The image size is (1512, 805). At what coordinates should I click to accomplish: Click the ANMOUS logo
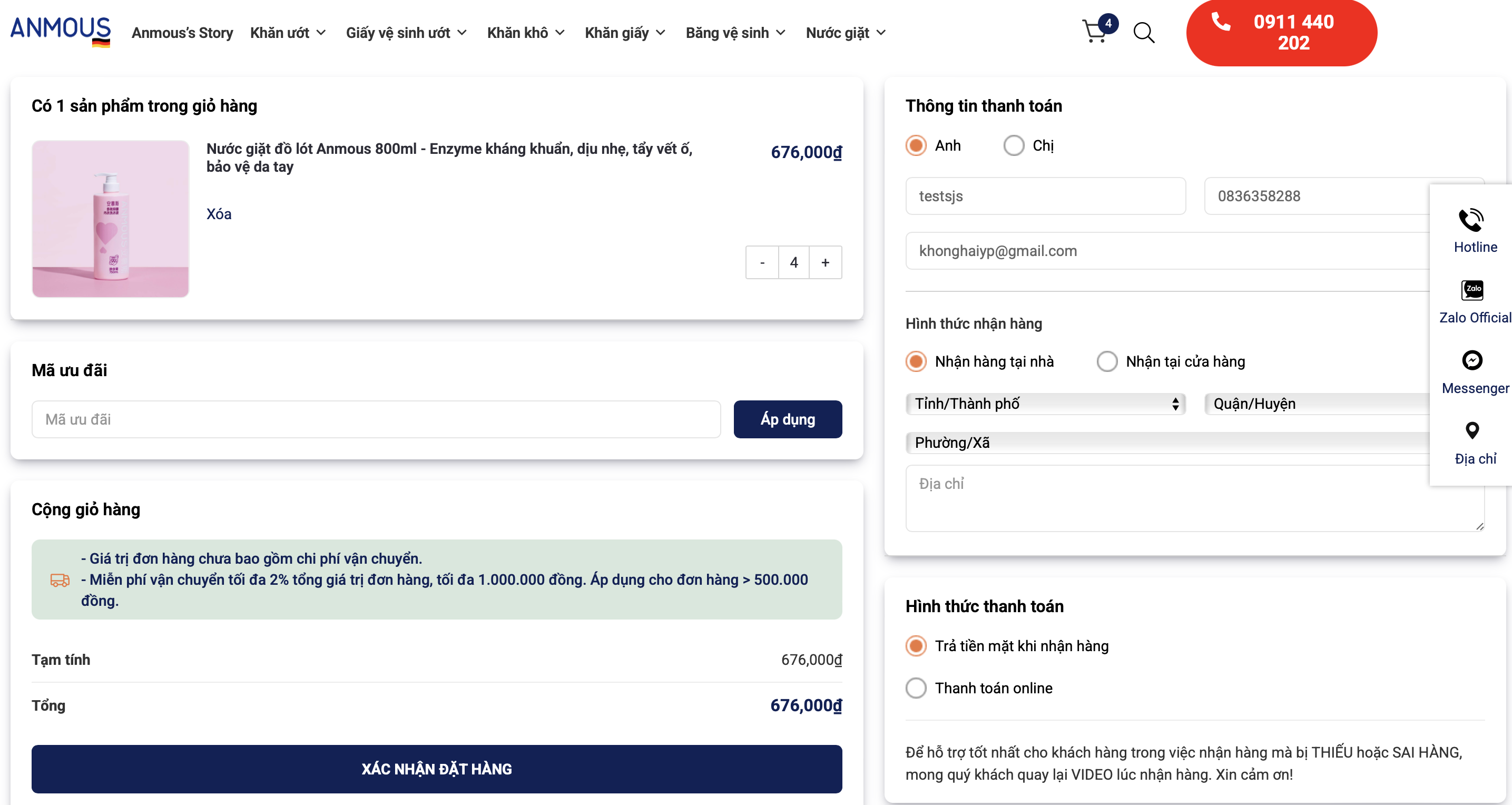point(61,31)
